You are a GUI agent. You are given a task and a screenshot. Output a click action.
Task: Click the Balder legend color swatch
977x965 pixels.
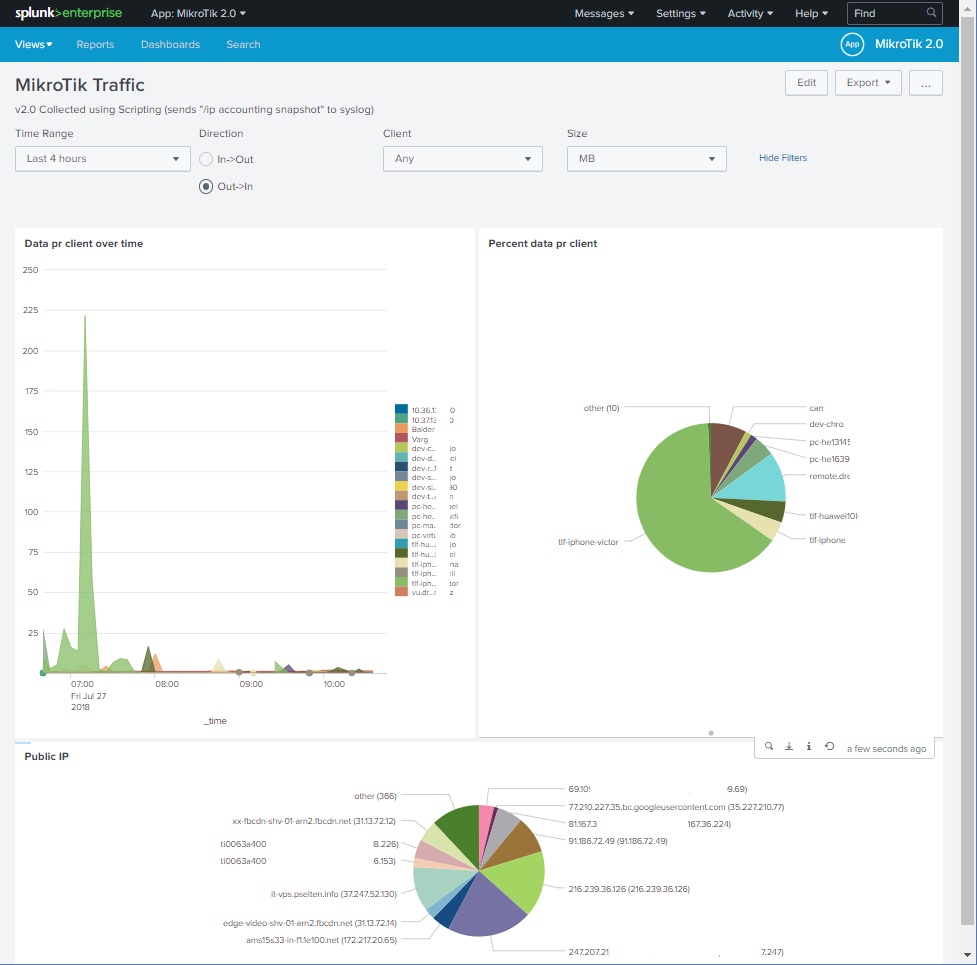[x=401, y=429]
